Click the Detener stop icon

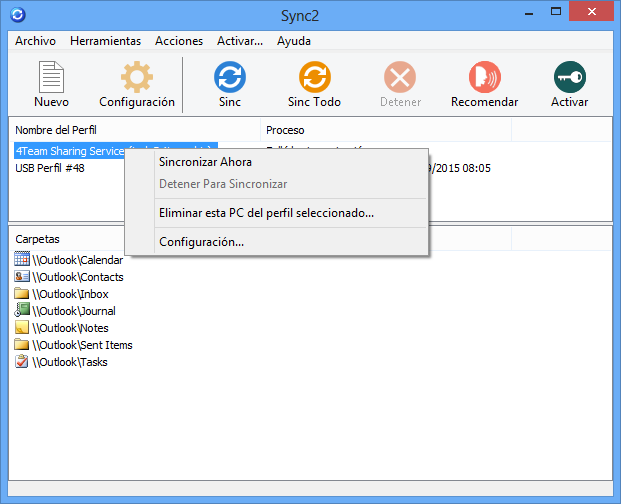400,77
